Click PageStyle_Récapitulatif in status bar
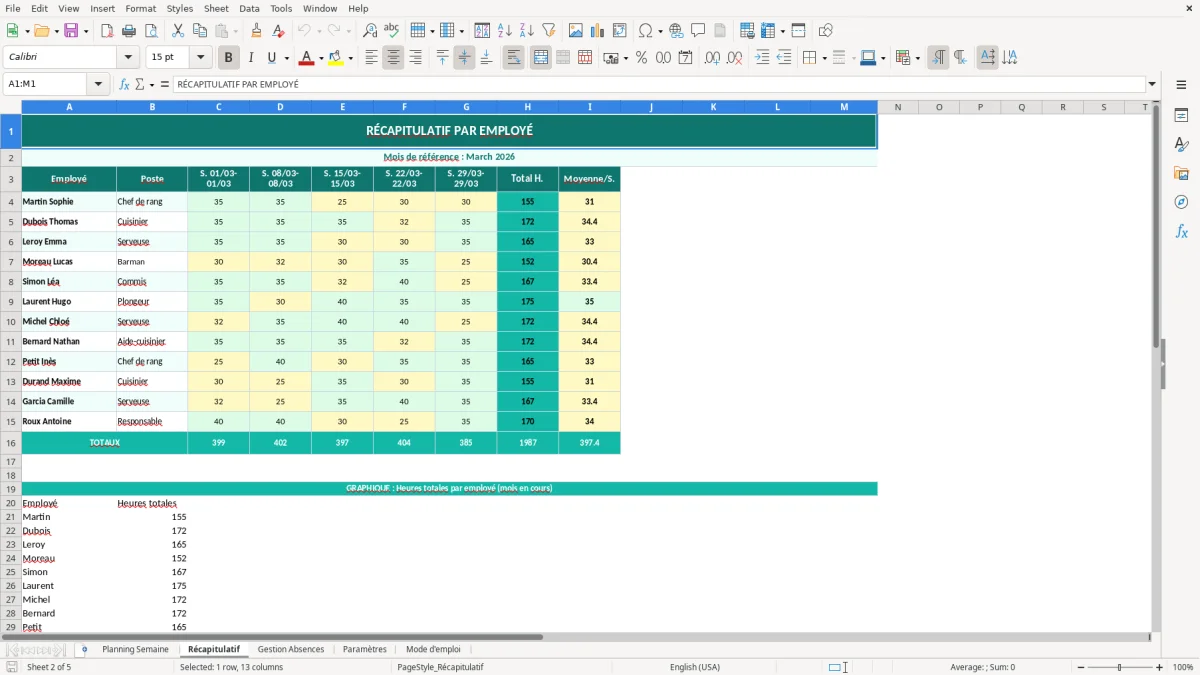Image resolution: width=1200 pixels, height=675 pixels. tap(440, 667)
